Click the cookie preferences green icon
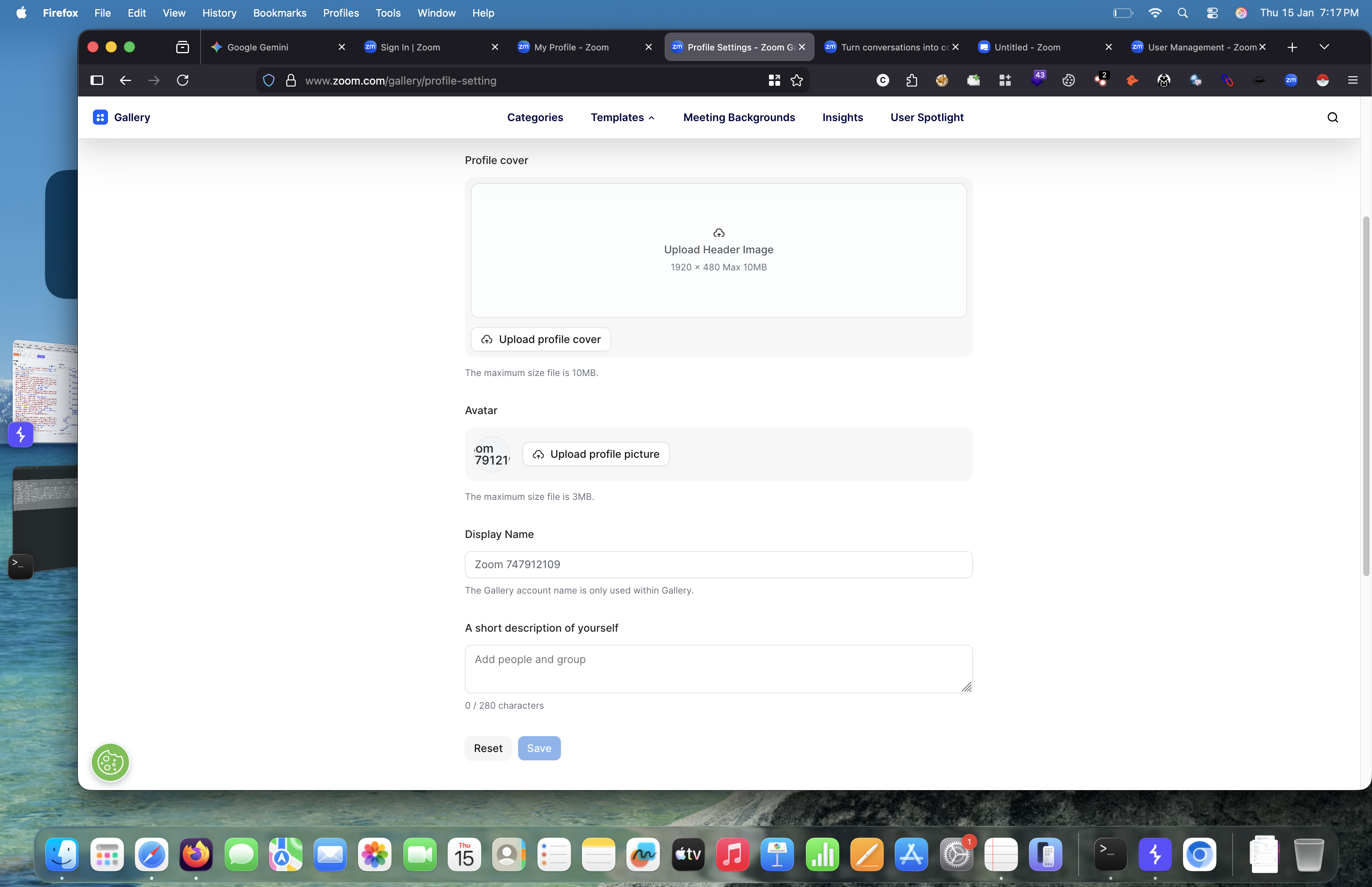 point(110,763)
